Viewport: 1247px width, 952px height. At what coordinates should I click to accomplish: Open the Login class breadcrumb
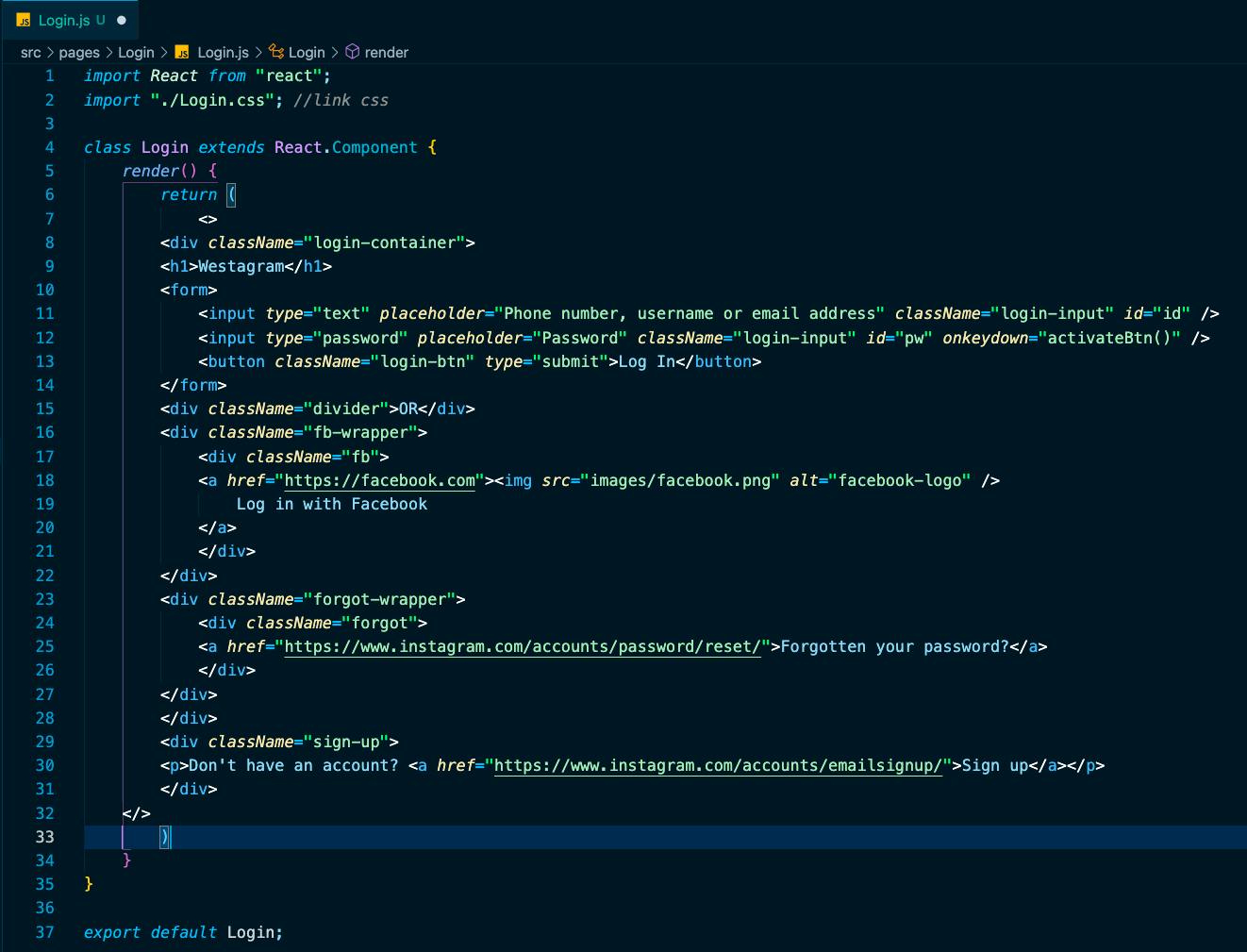[x=307, y=53]
